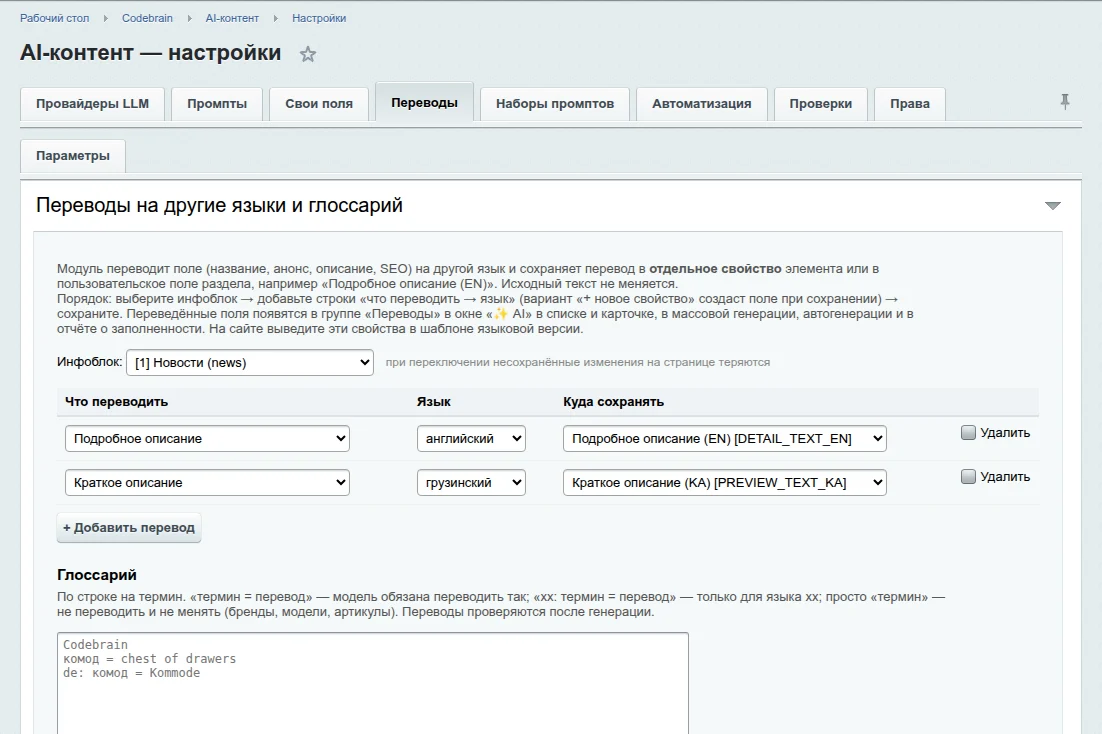Open the Наборы промптов tab
Image resolution: width=1102 pixels, height=734 pixels.
(x=555, y=104)
